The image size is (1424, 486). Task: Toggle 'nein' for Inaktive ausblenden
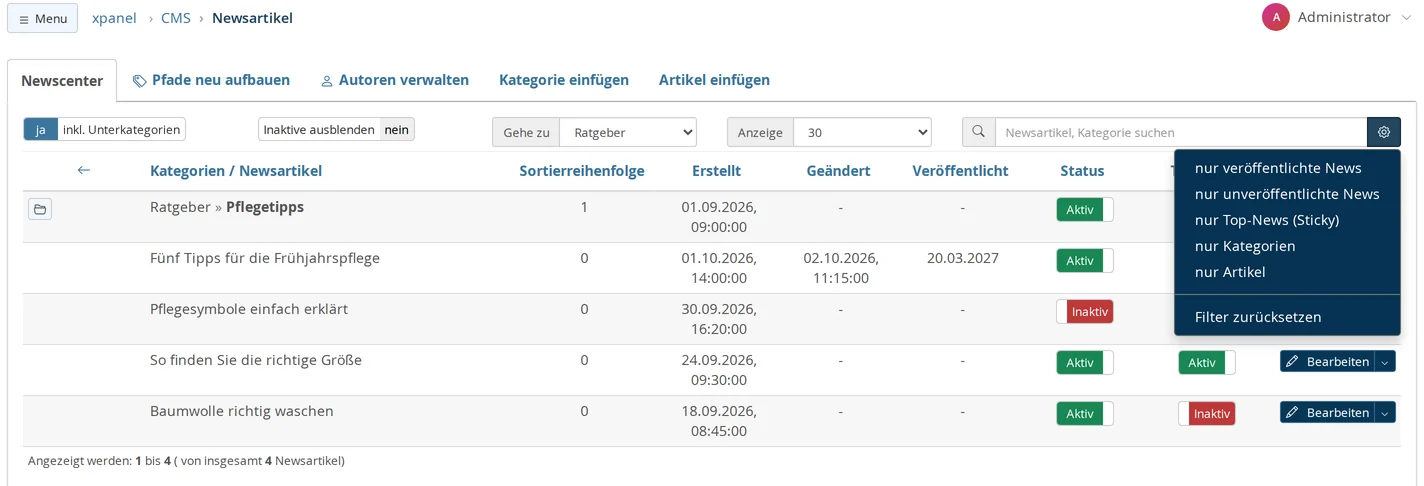pyautogui.click(x=397, y=129)
